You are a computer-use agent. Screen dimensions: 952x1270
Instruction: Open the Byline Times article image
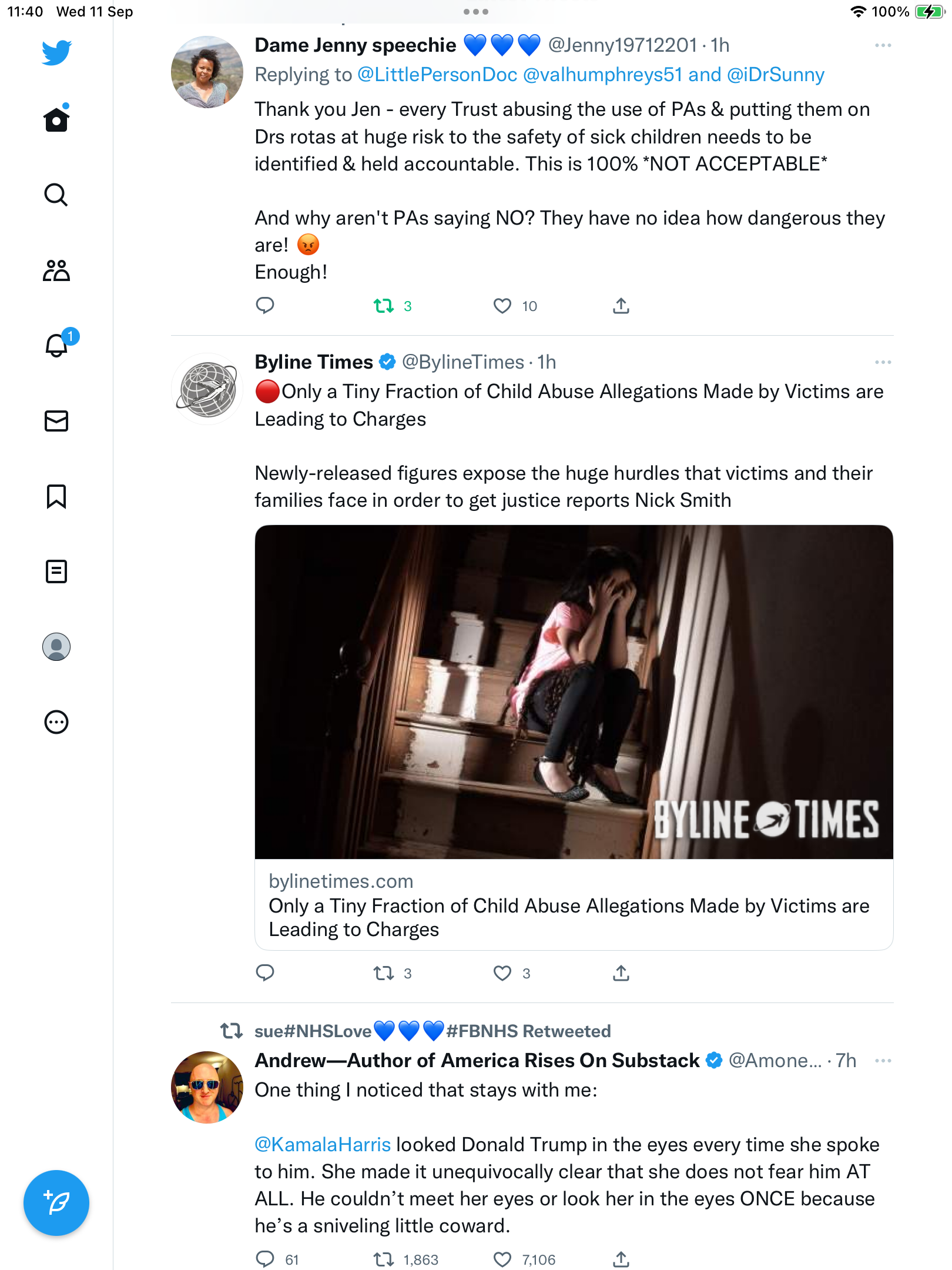(x=574, y=692)
